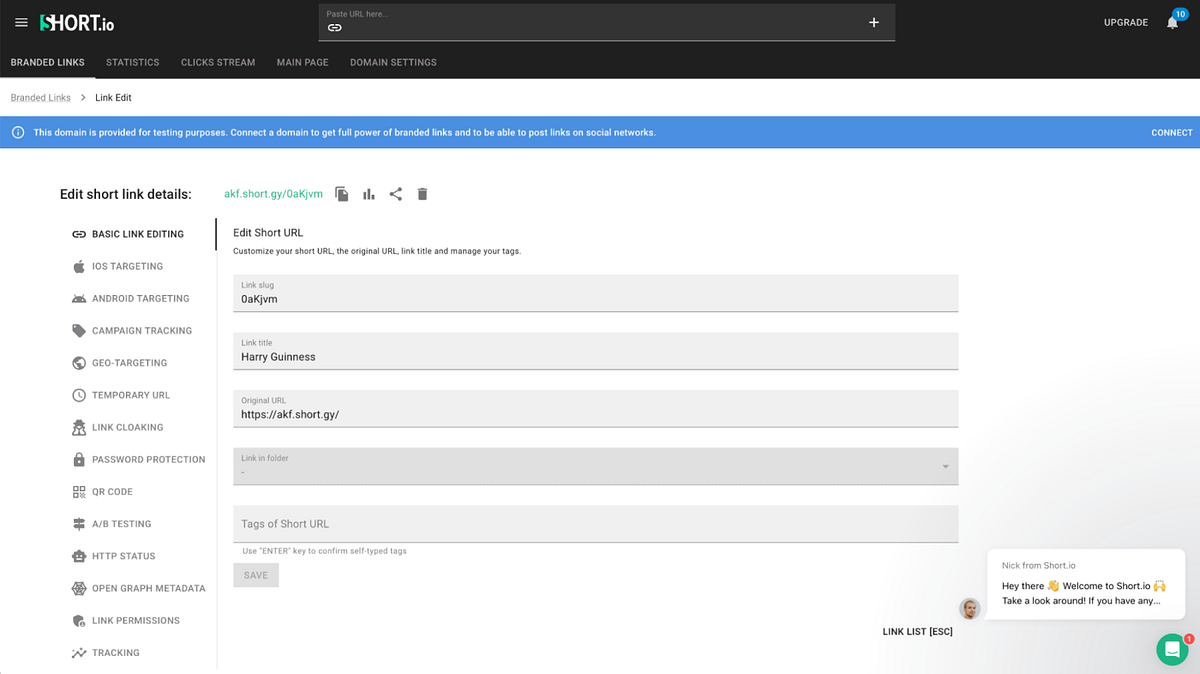
Task: Expand the Link in folder dropdown
Action: pyautogui.click(x=944, y=466)
